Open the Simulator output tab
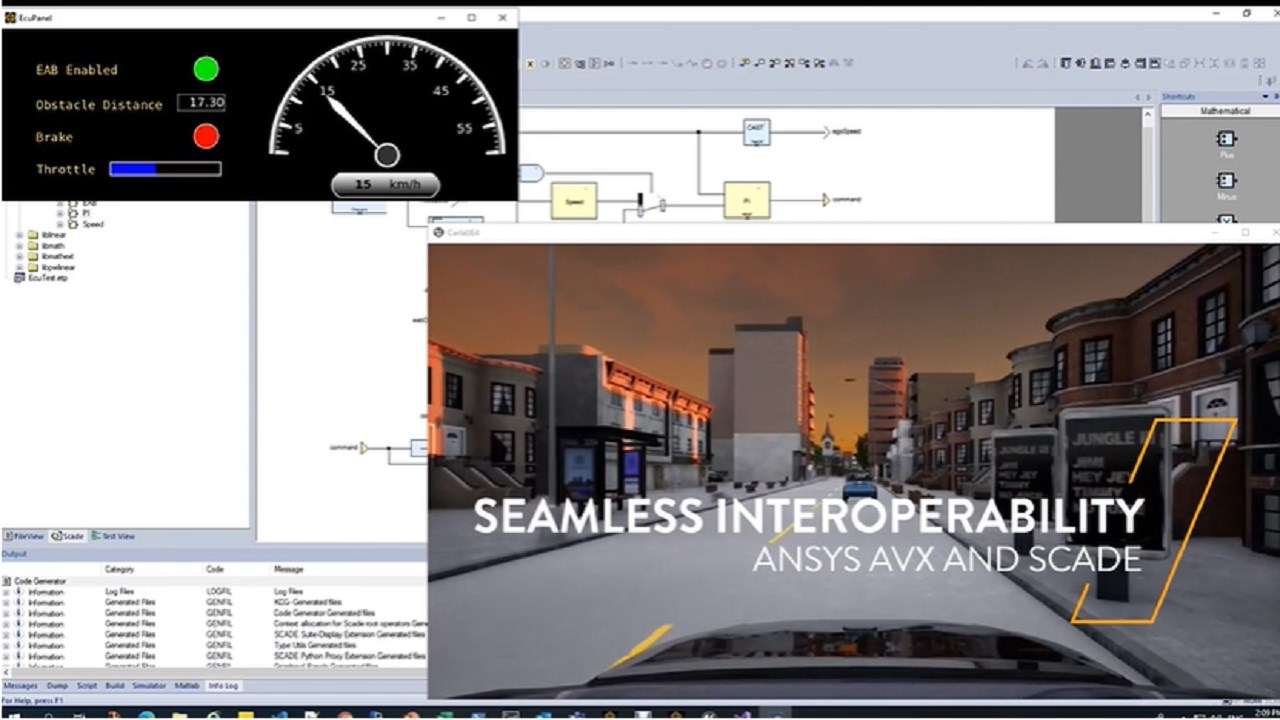This screenshot has height=720, width=1280. (150, 685)
